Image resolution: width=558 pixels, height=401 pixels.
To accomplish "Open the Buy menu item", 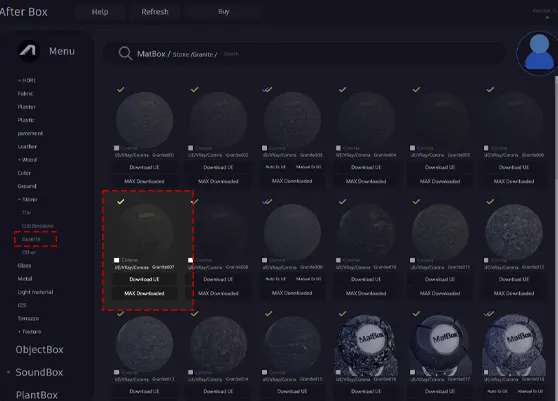I will pos(223,12).
